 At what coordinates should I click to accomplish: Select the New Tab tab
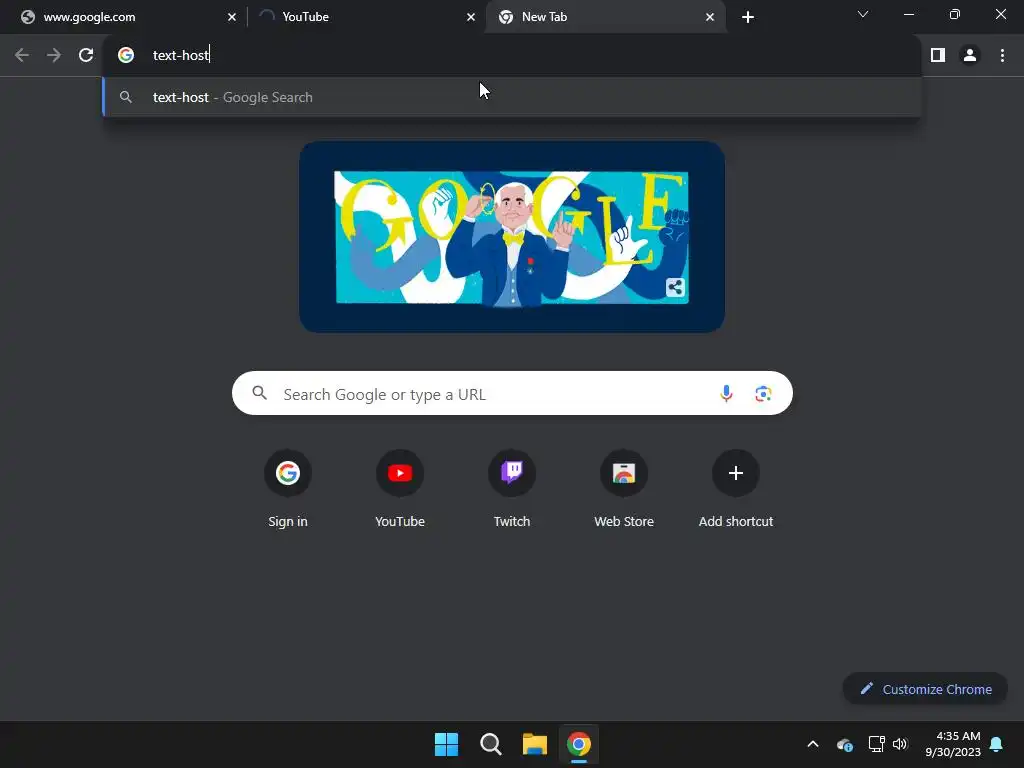tap(605, 17)
